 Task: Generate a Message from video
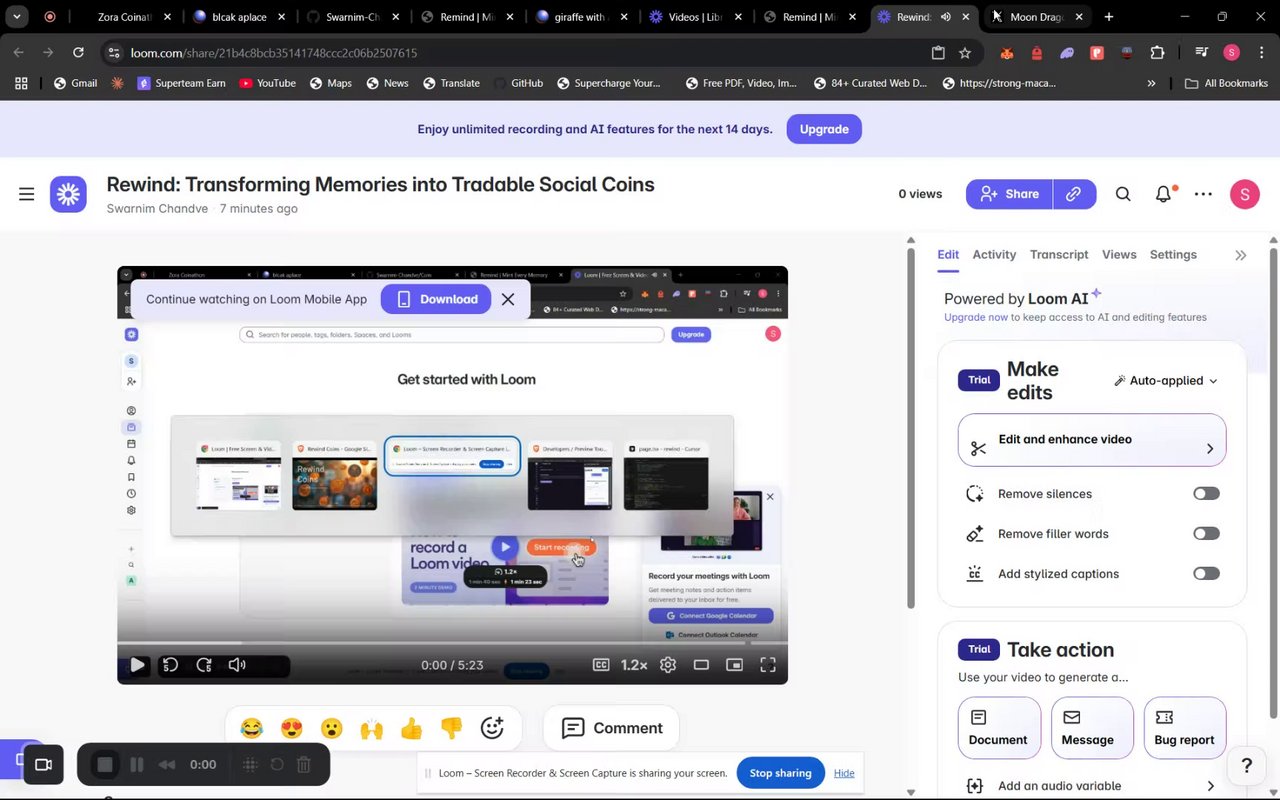click(1091, 728)
